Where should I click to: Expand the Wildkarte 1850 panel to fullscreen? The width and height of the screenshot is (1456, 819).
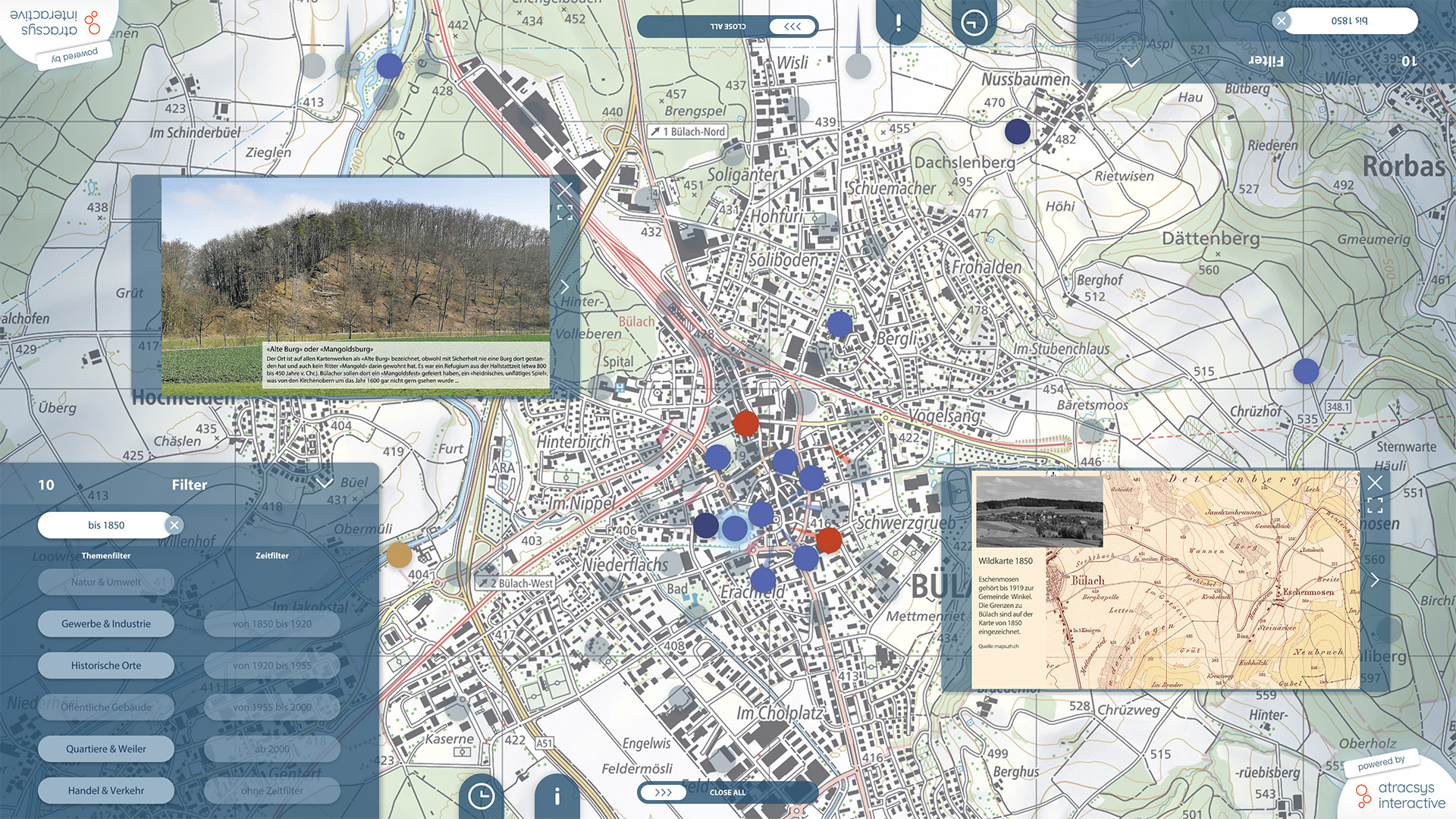coord(1375,505)
